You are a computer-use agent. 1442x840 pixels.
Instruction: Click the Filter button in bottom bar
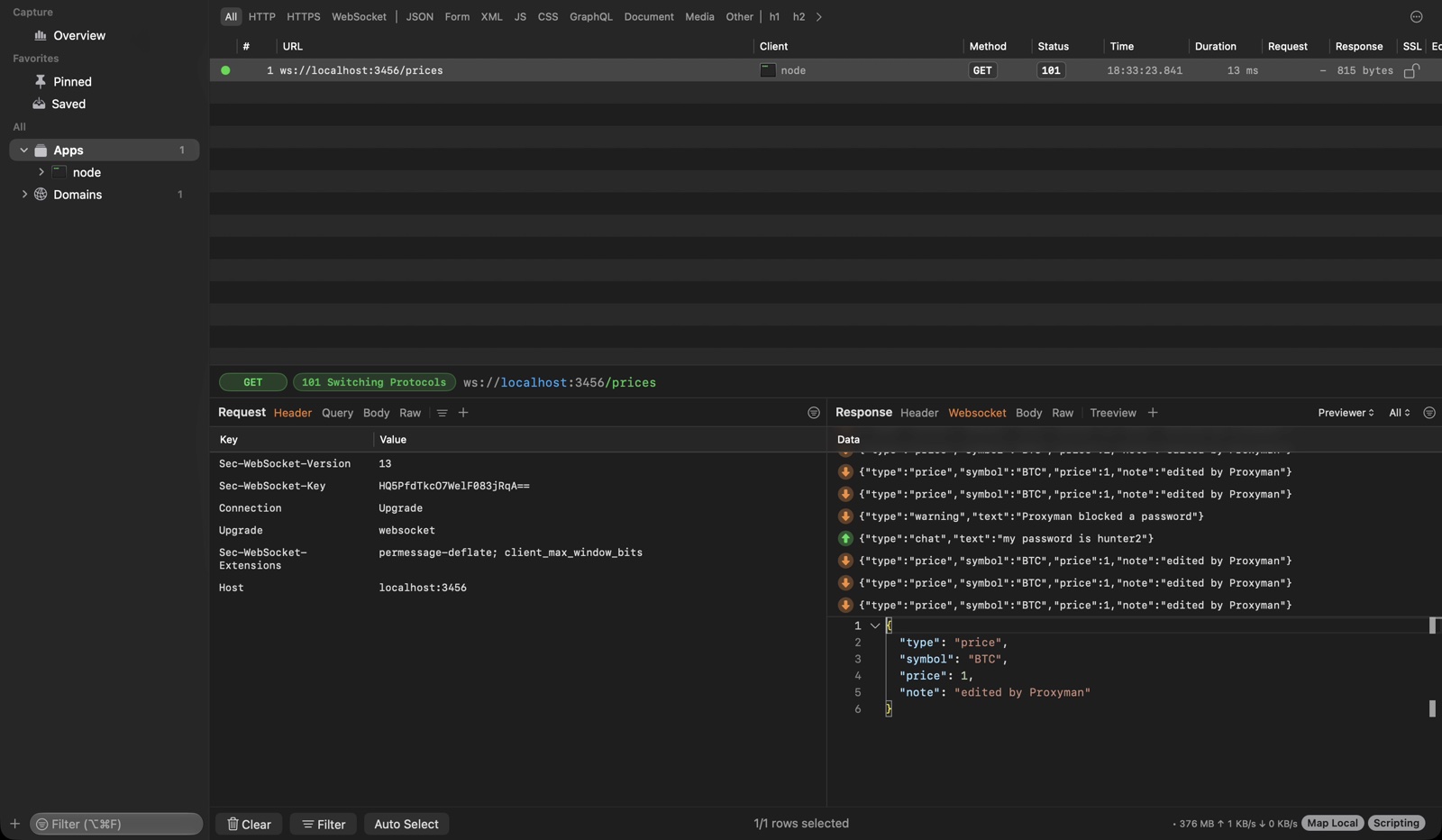(x=324, y=824)
